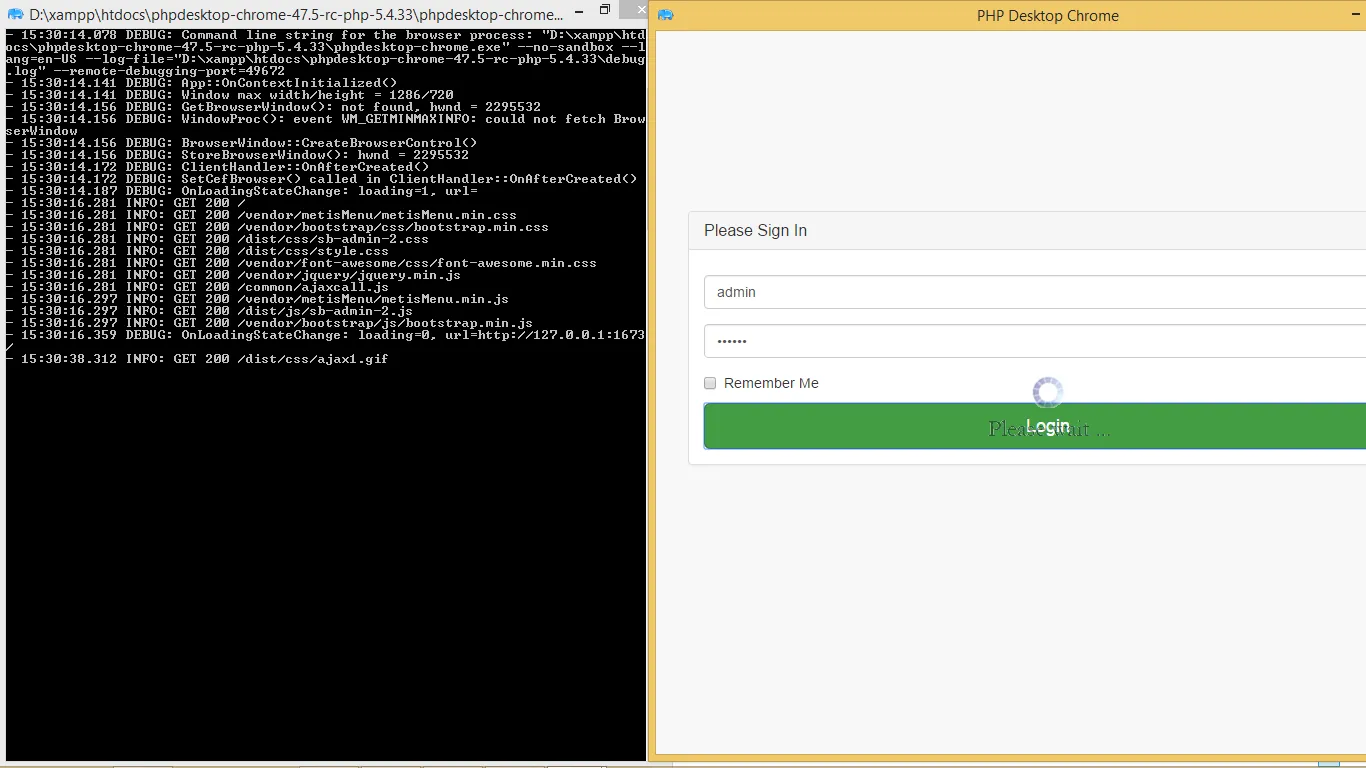Click log line App::OnContextInitialized()
1366x768 pixels.
[x=201, y=83]
